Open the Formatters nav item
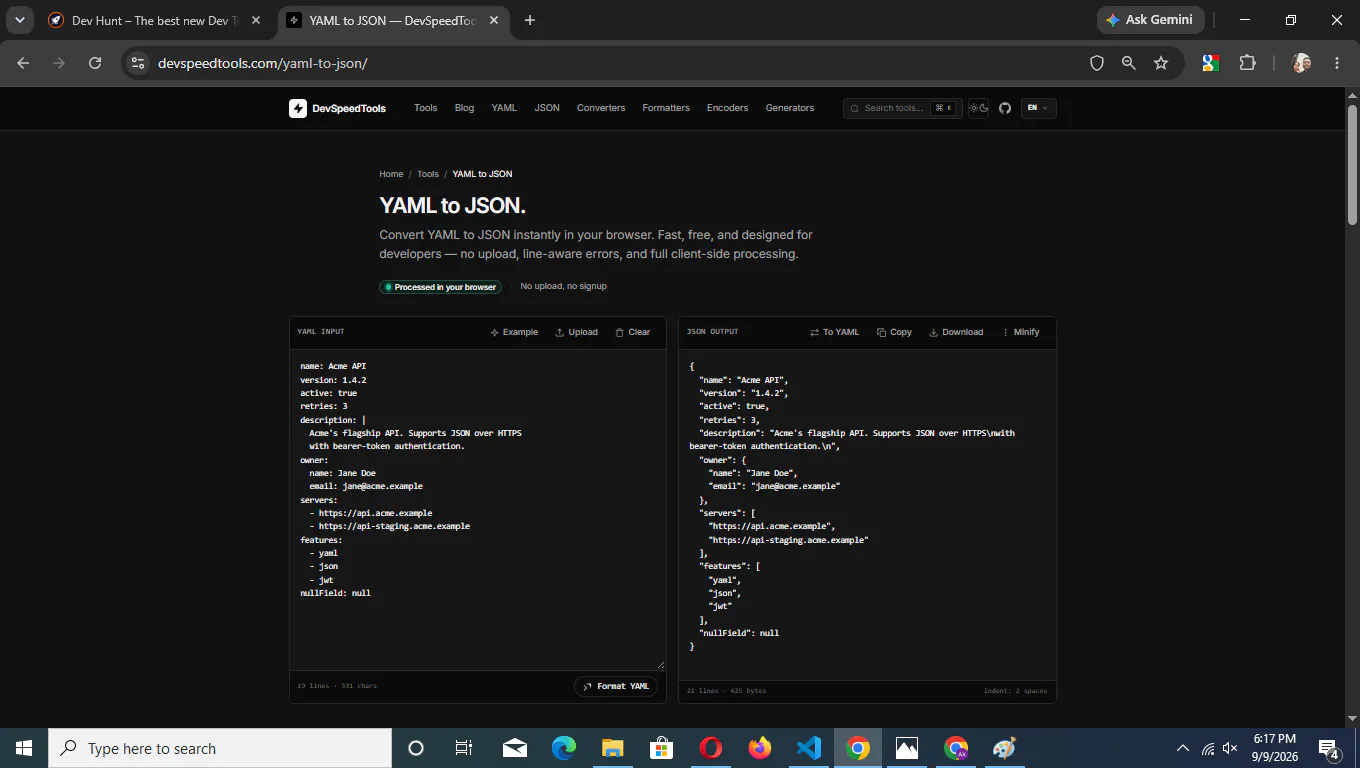This screenshot has width=1360, height=768. tap(666, 108)
